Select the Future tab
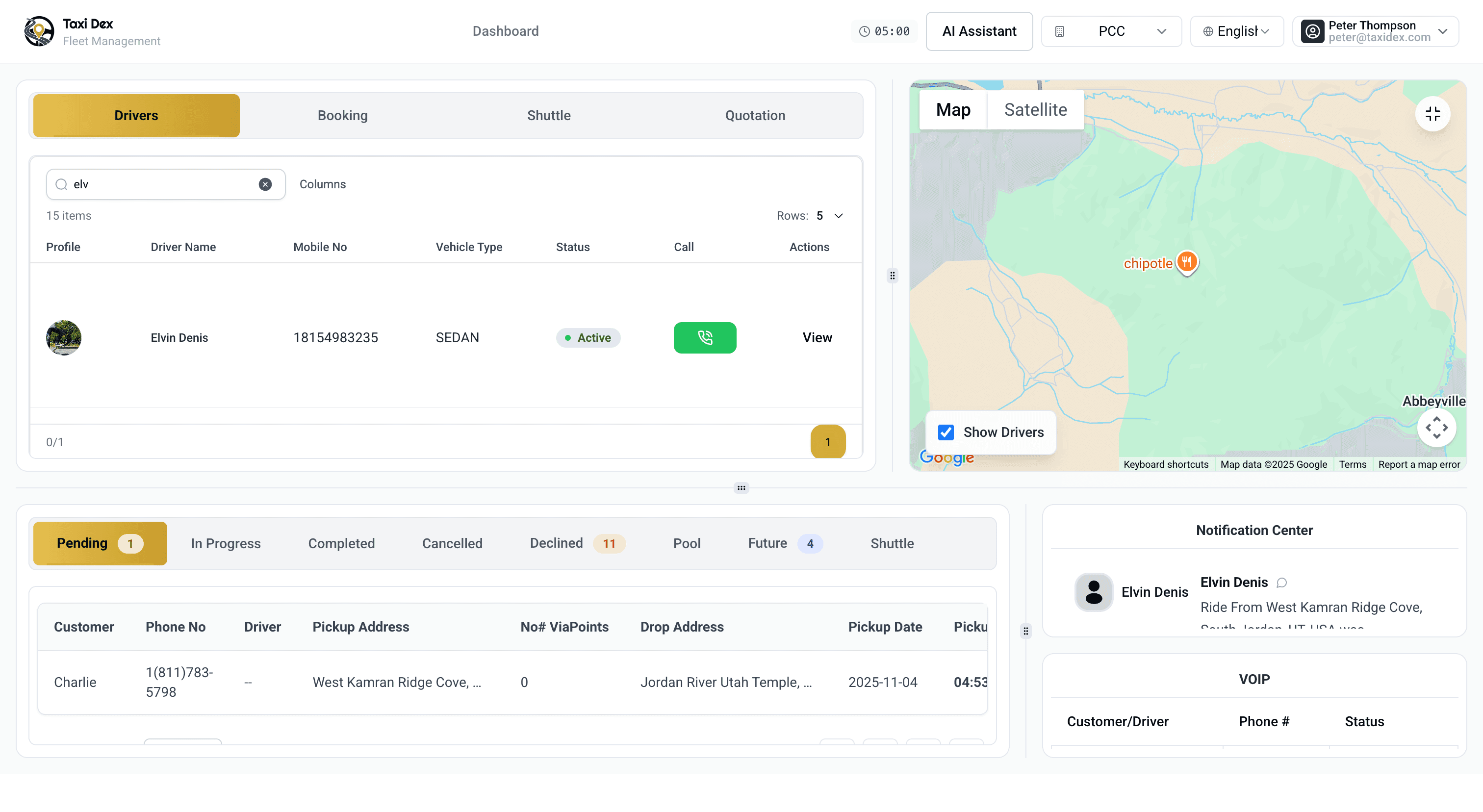1483x812 pixels. [x=785, y=543]
